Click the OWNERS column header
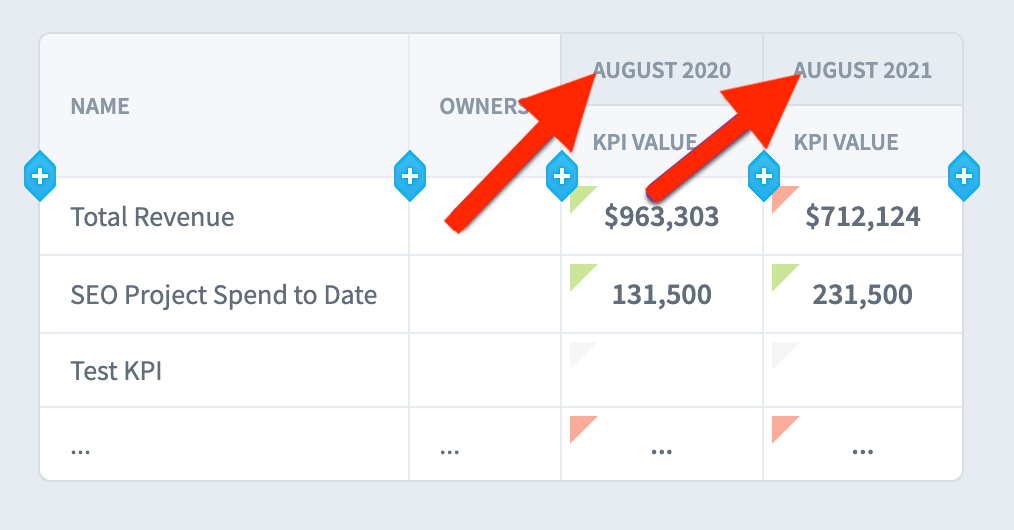 click(484, 106)
